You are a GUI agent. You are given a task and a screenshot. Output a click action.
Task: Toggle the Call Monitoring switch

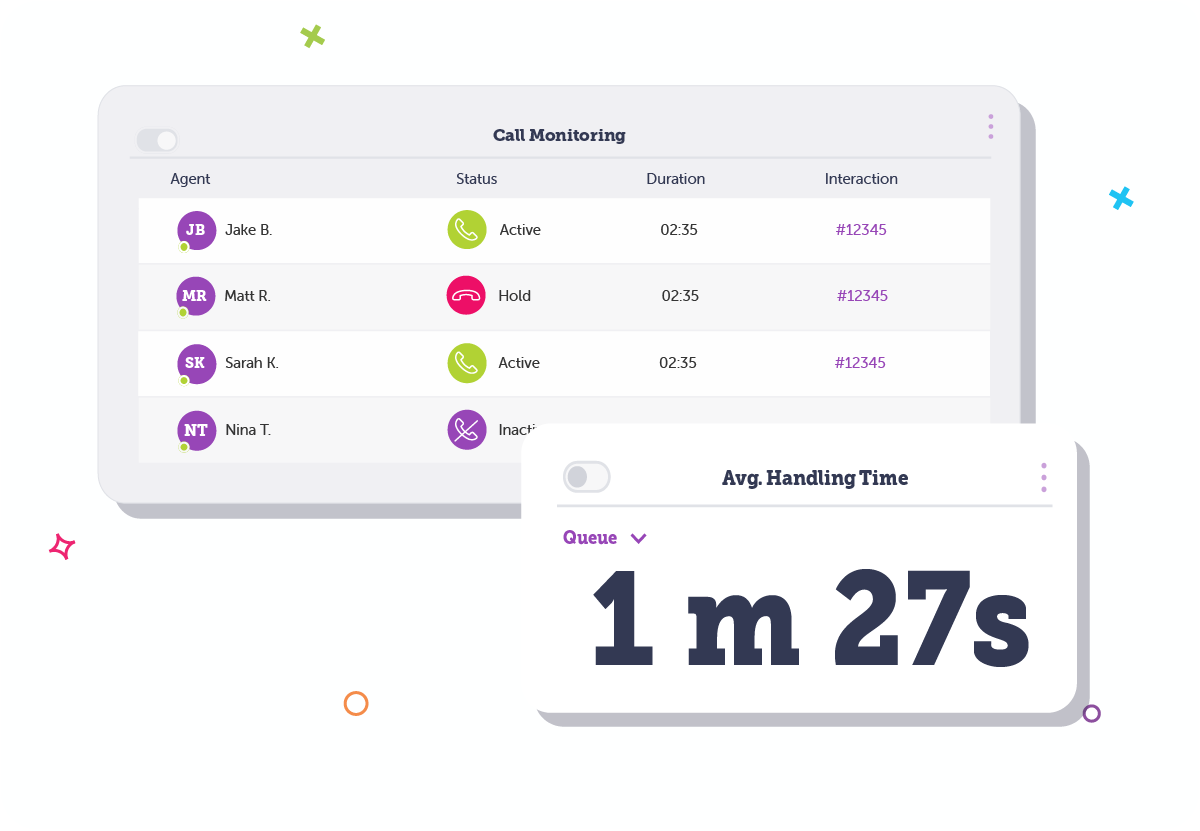point(157,140)
